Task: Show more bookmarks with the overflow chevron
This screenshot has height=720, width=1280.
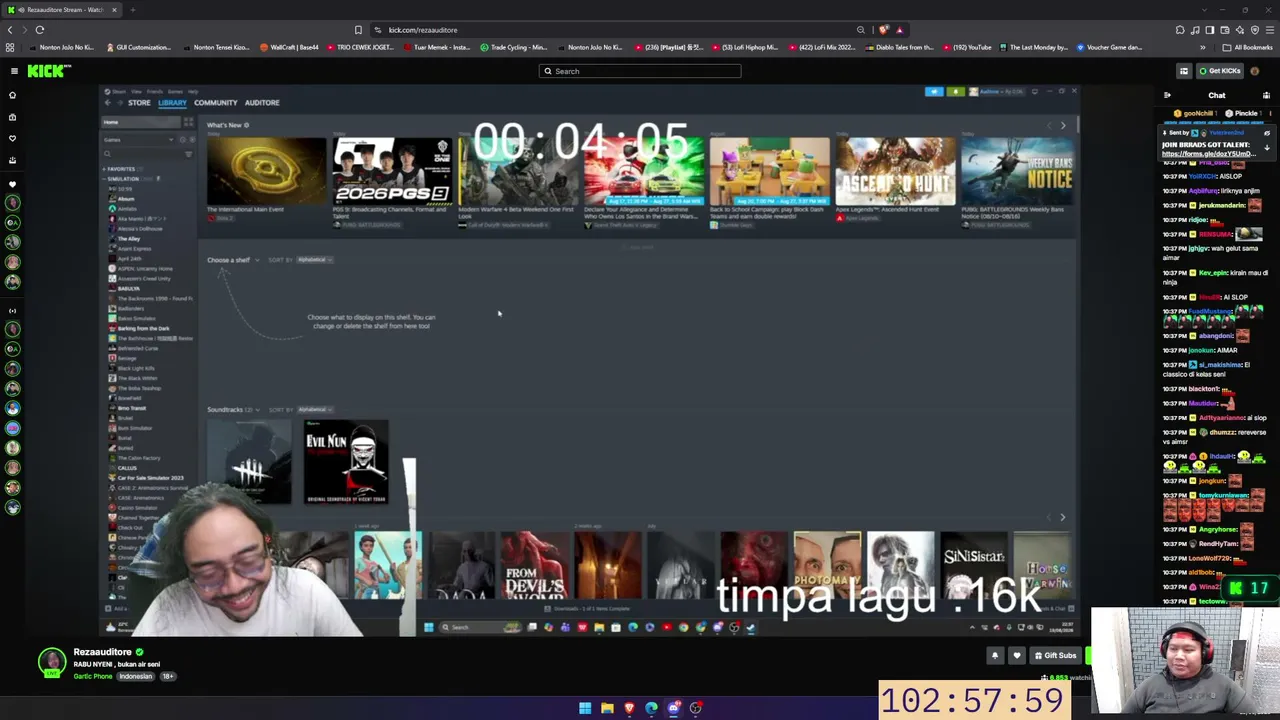Action: [1203, 47]
